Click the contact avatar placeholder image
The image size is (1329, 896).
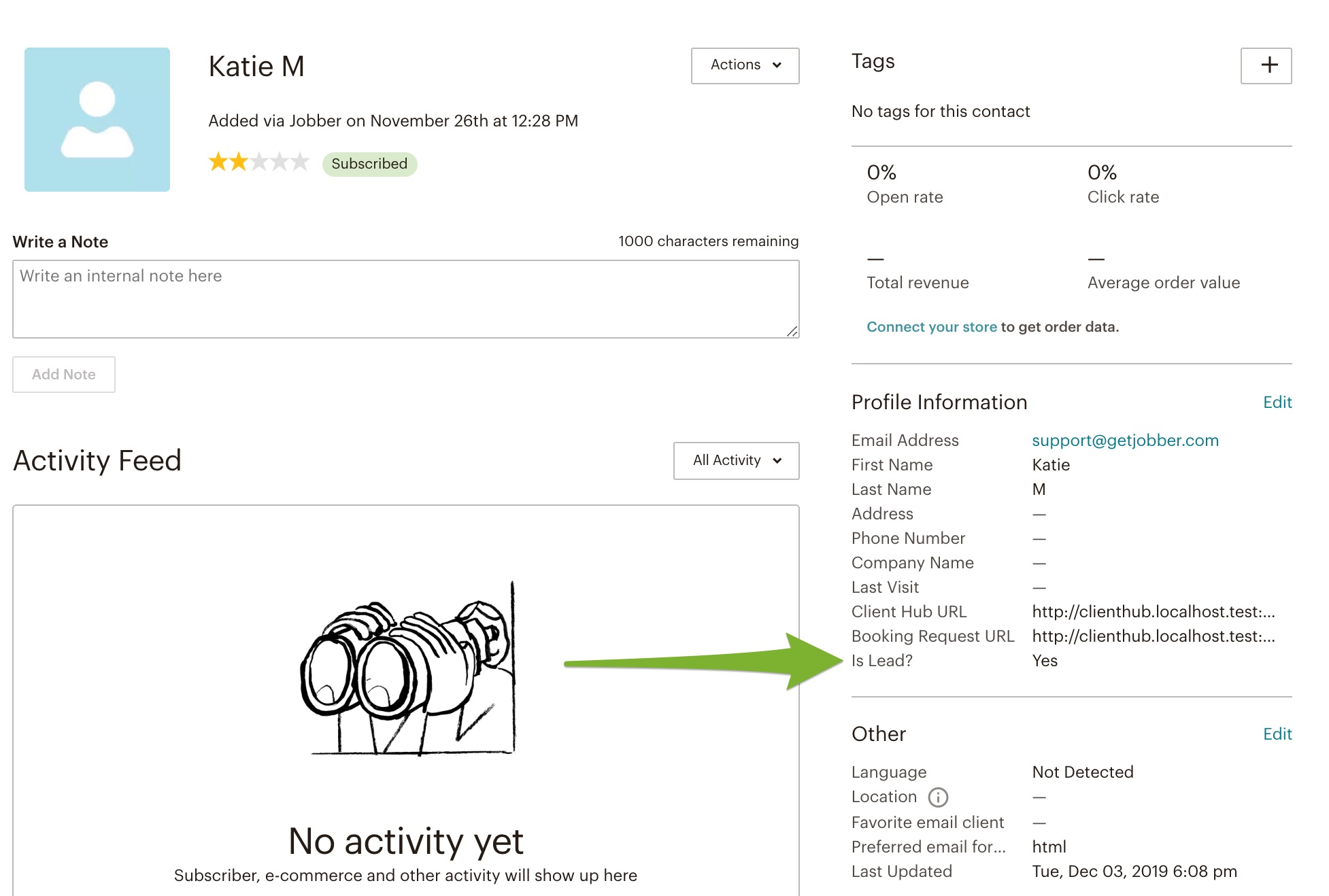(97, 118)
